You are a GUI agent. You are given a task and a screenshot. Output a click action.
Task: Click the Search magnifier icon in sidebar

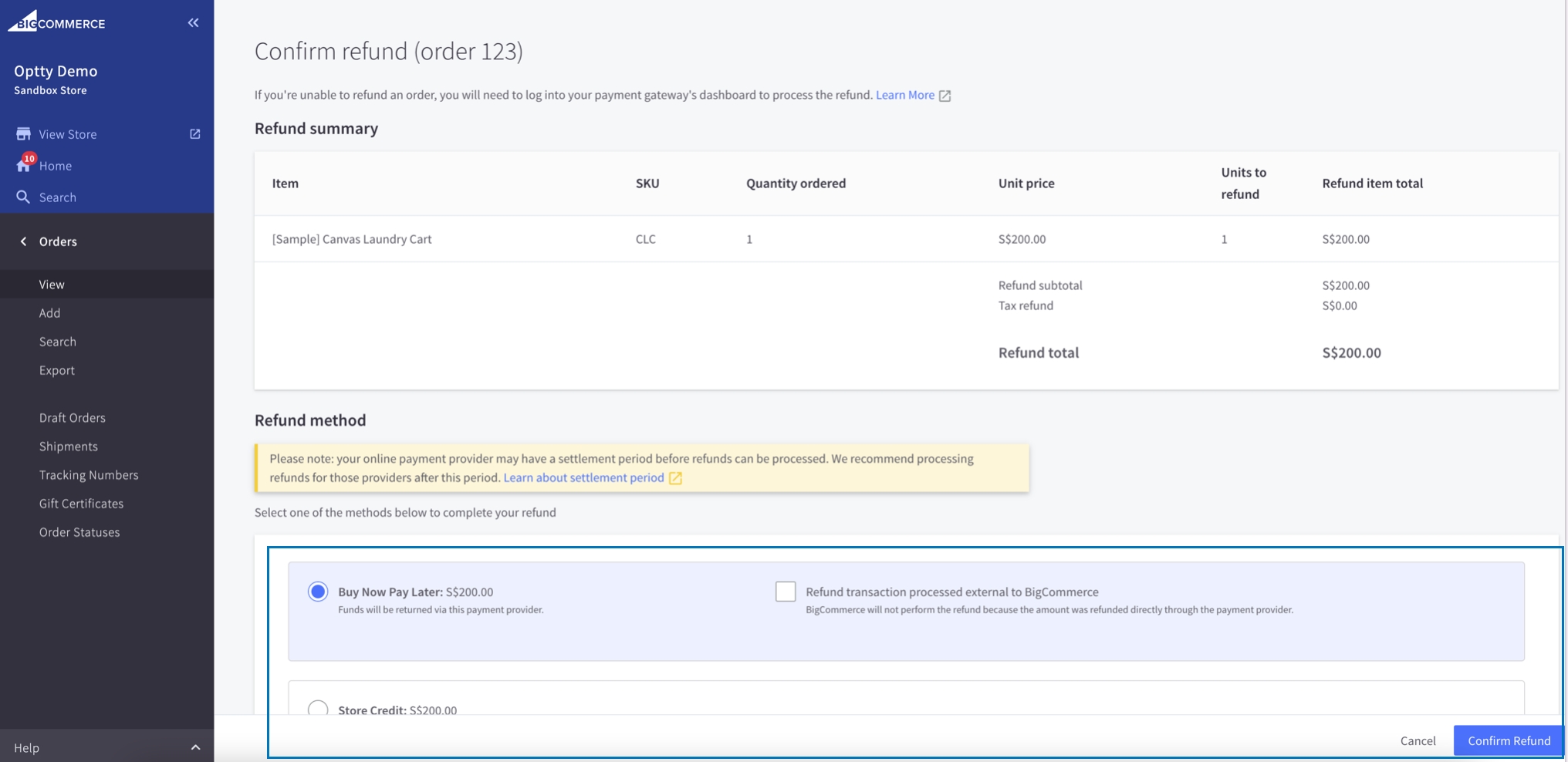[23, 197]
